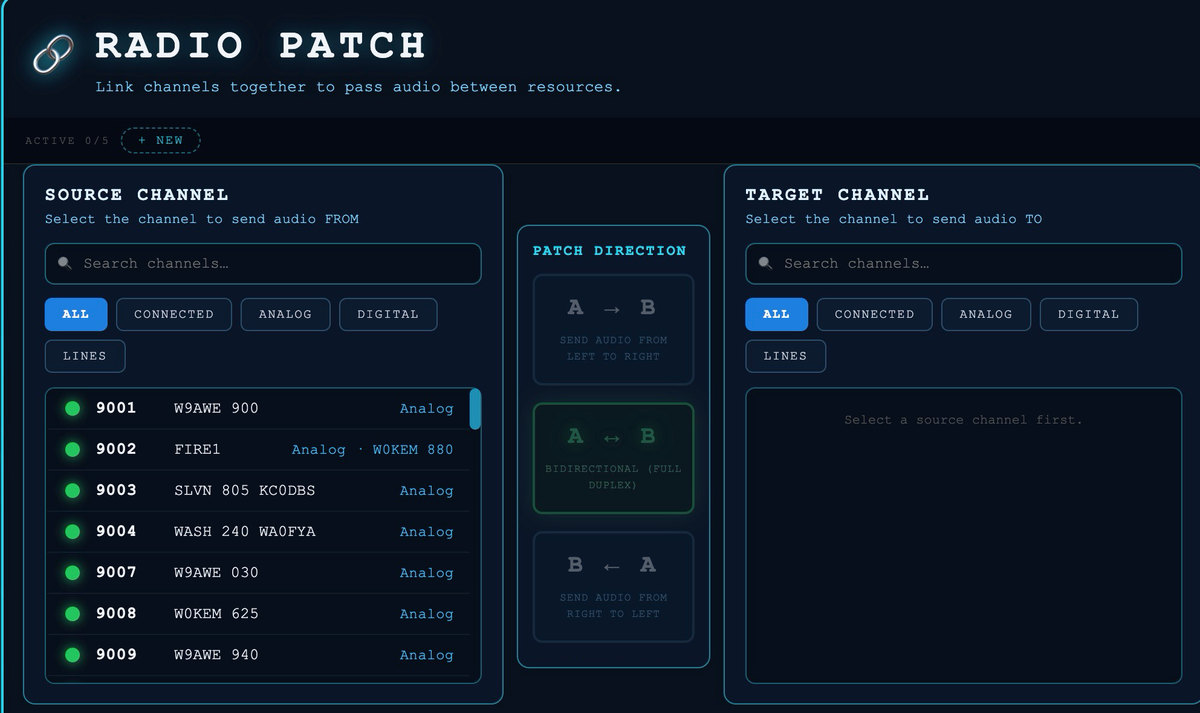Click the source search magnifier icon
Screen dimensions: 1200x713
coord(65,264)
